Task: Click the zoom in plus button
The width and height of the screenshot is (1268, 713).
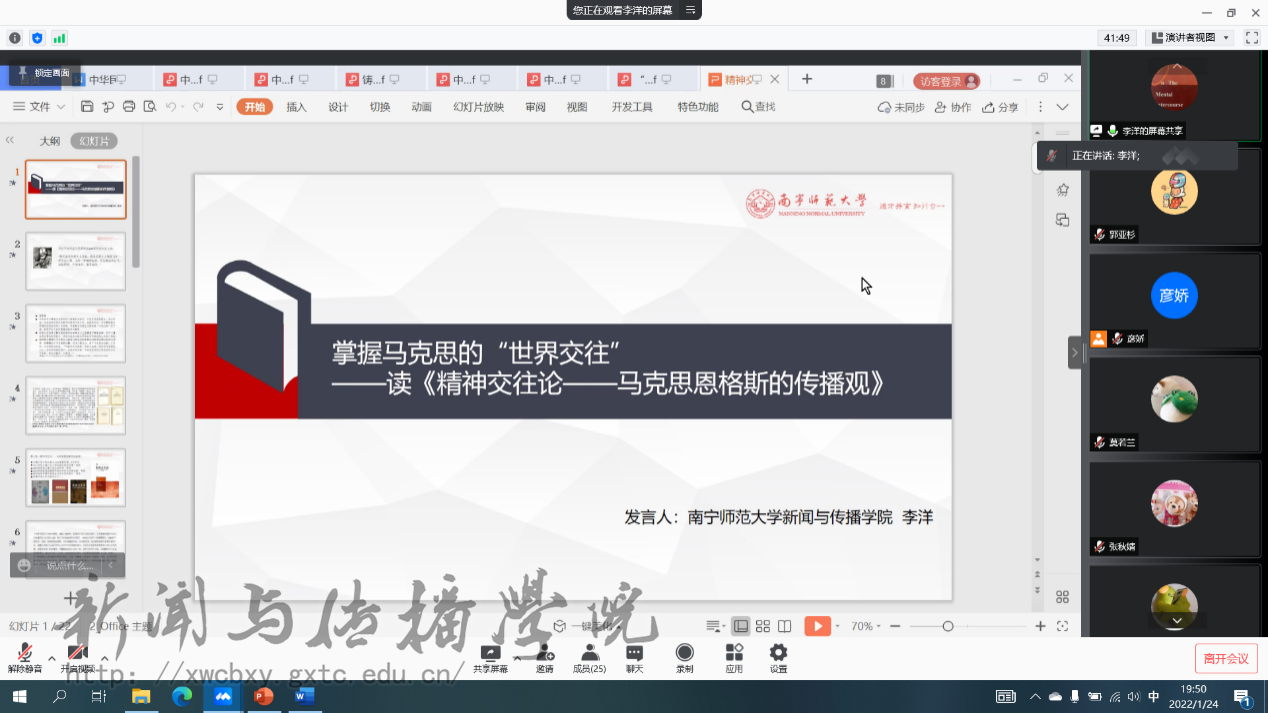Action: click(1040, 626)
